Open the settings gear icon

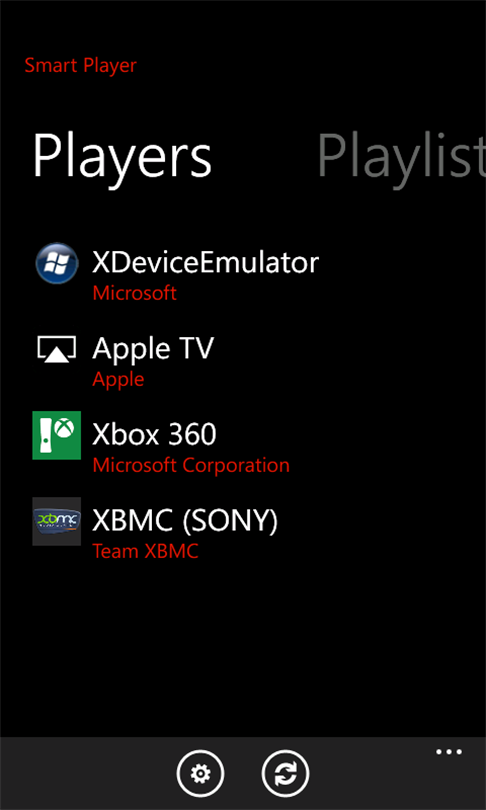pyautogui.click(x=200, y=774)
